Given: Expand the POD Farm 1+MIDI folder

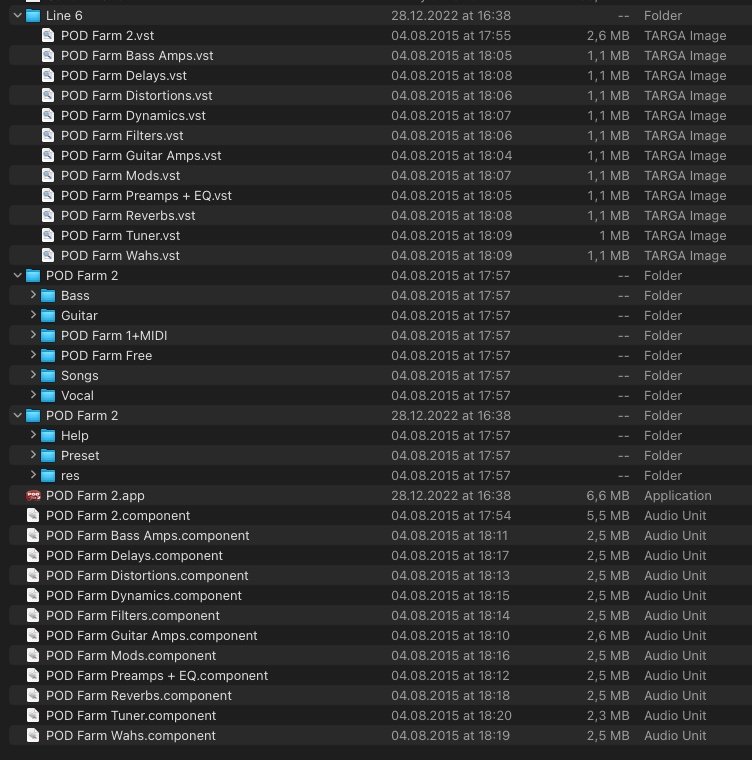Looking at the screenshot, I should coord(32,336).
